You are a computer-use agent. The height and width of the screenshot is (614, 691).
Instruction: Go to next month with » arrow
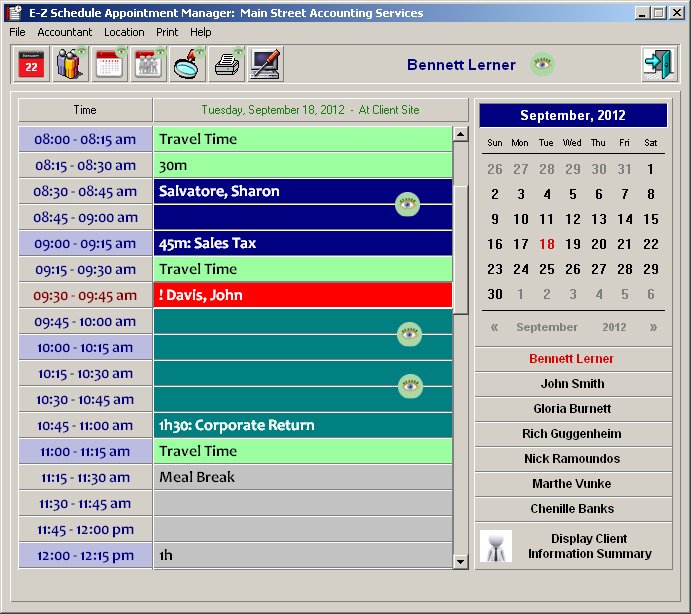click(x=653, y=327)
